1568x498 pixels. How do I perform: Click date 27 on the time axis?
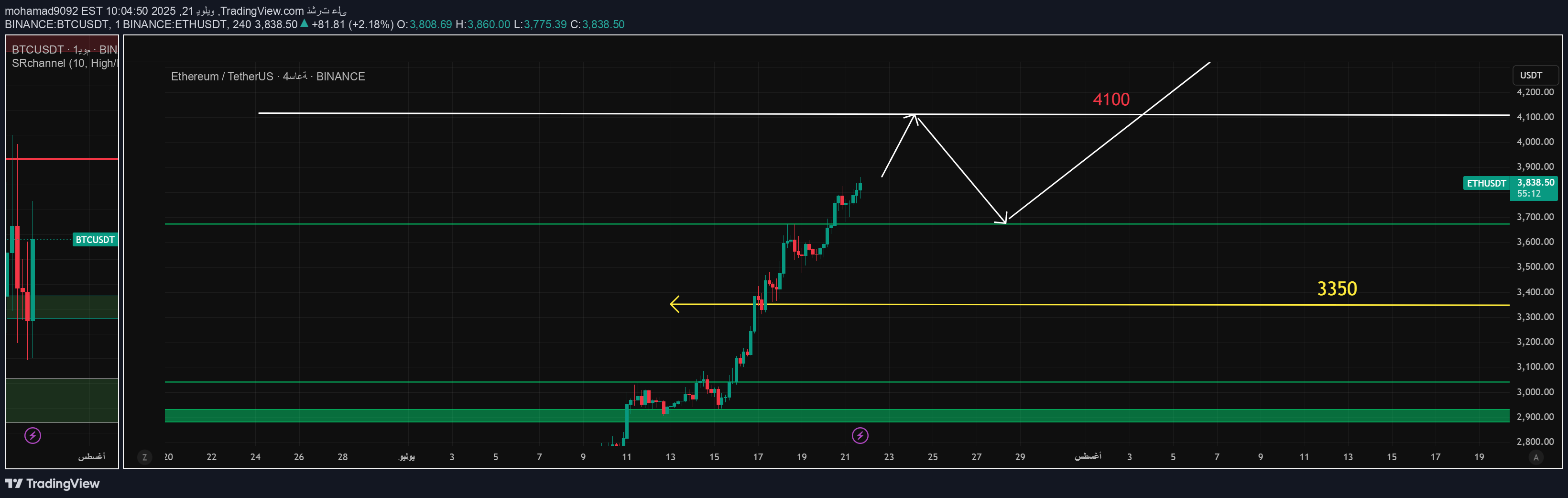point(976,457)
